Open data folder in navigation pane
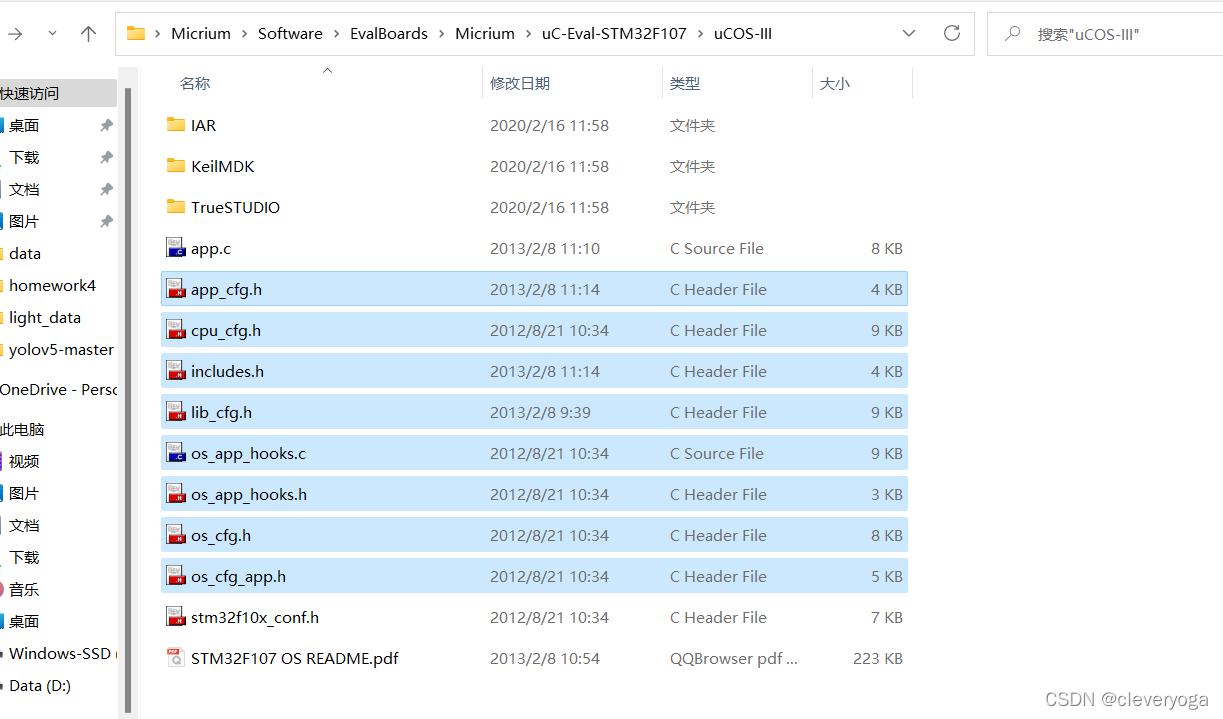Image resolution: width=1223 pixels, height=719 pixels. 25,253
